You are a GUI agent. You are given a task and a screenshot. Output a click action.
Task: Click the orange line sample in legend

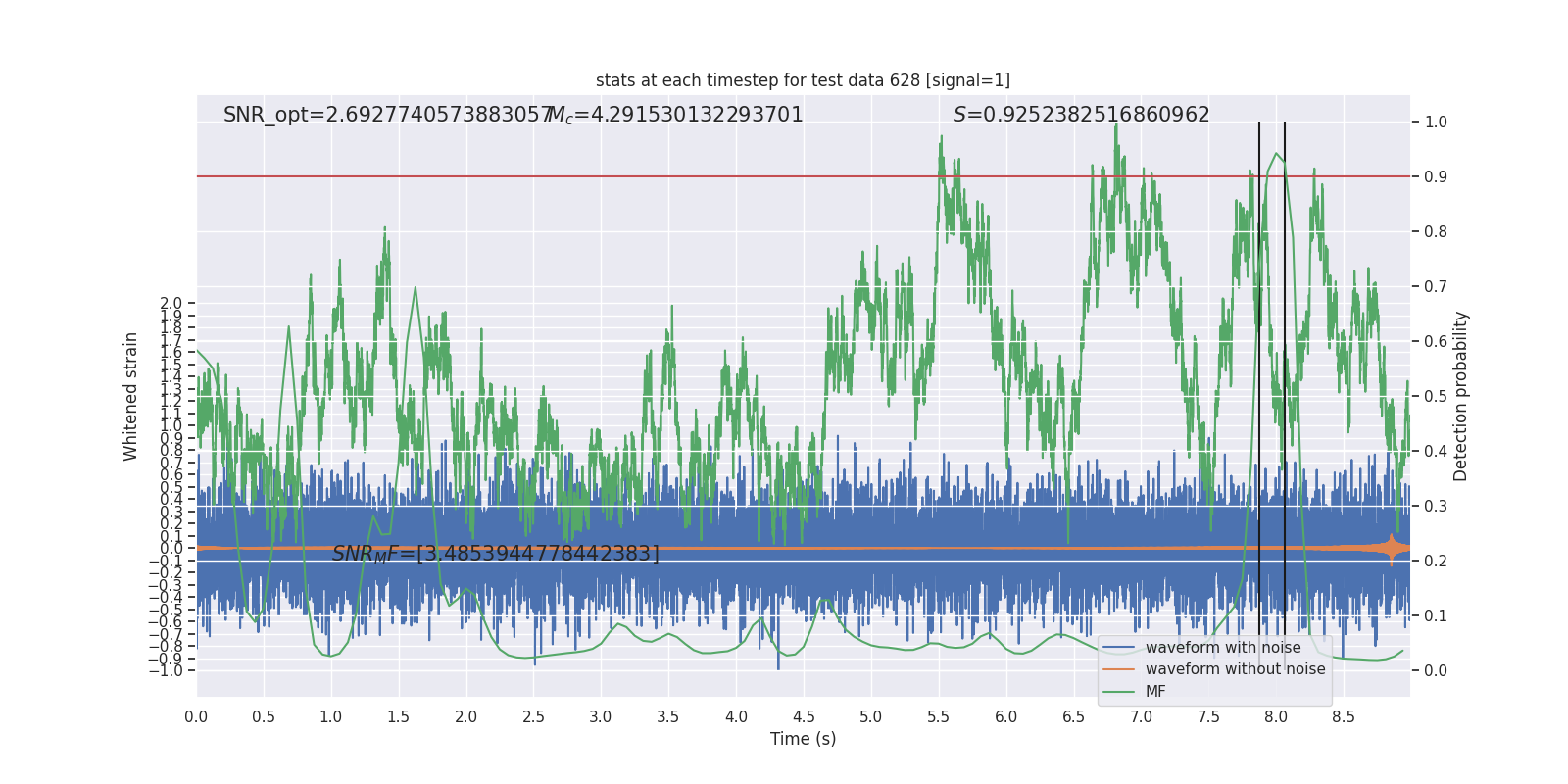coord(1119,669)
